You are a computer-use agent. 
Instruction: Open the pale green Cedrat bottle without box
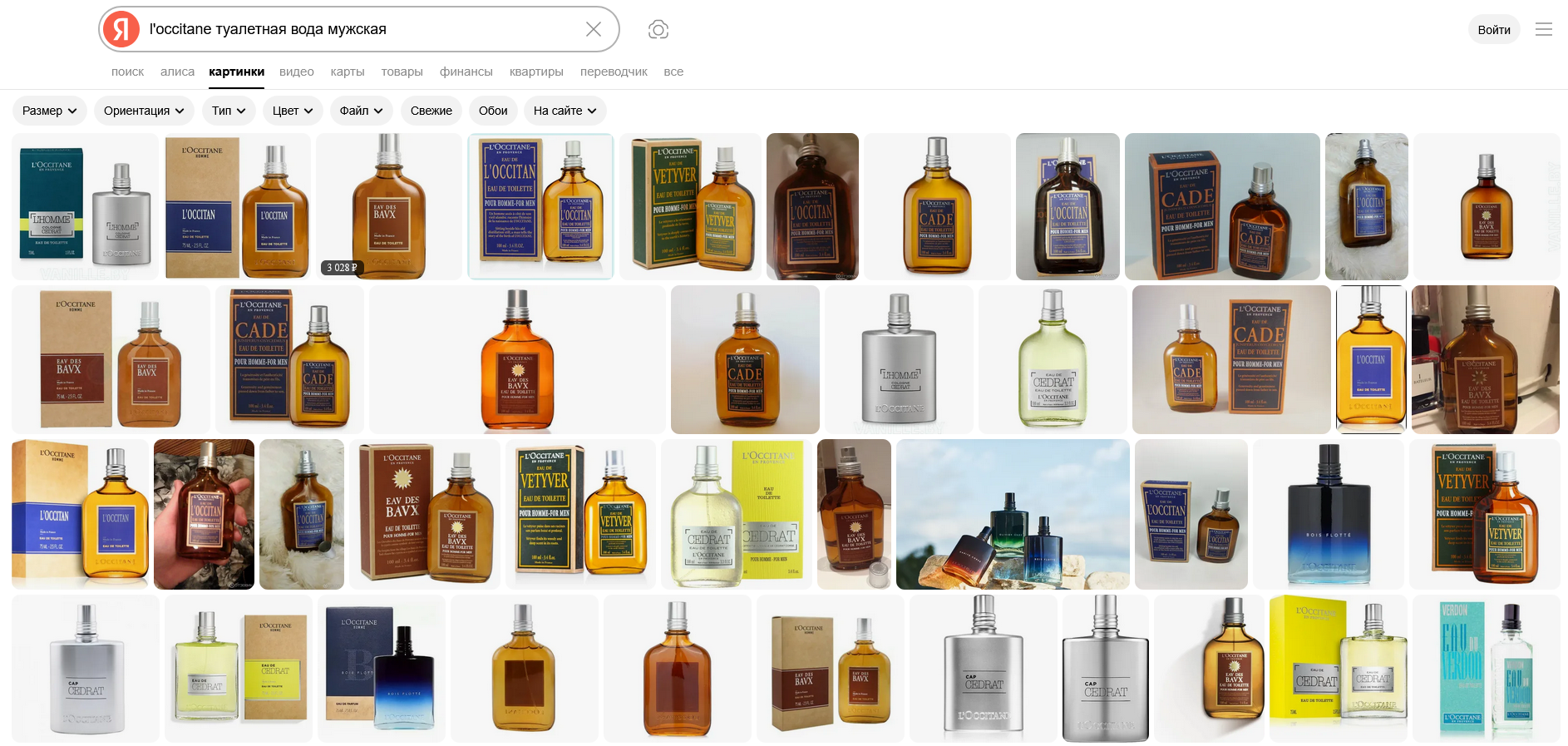coord(1053,359)
